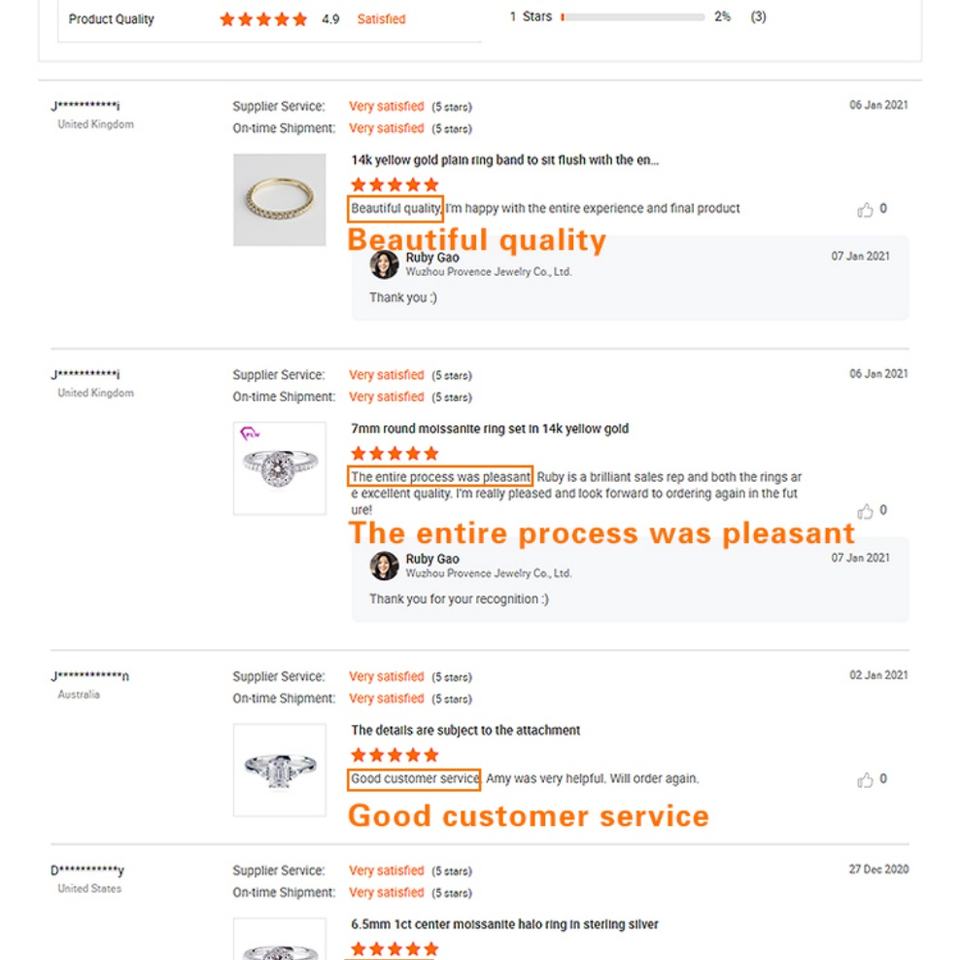Click five-star rating on the 7mm moissanite review
This screenshot has width=960, height=960.
click(395, 454)
